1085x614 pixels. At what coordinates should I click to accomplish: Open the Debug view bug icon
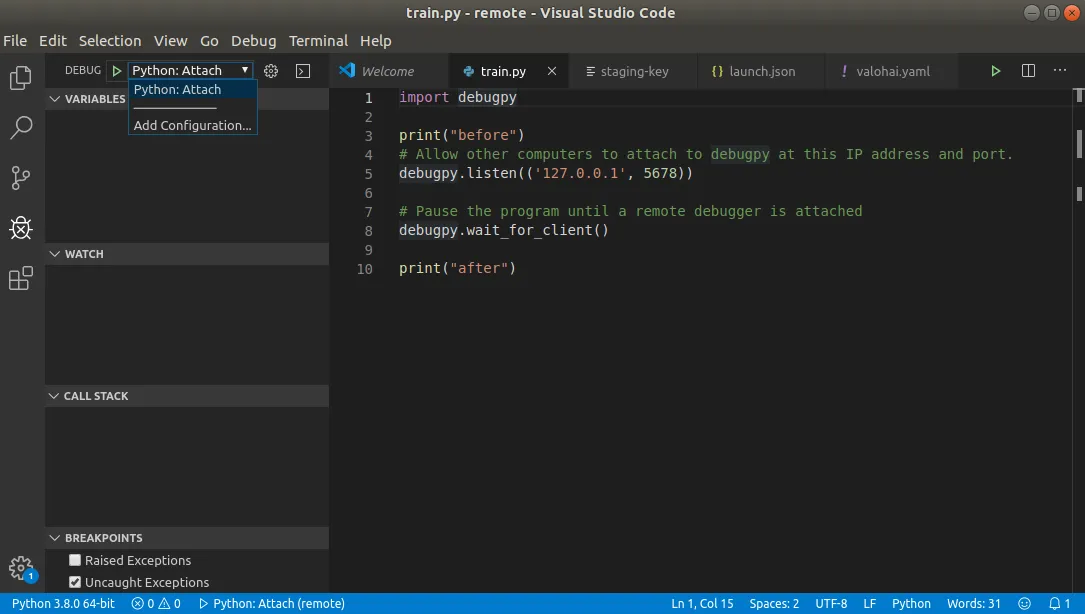21,228
